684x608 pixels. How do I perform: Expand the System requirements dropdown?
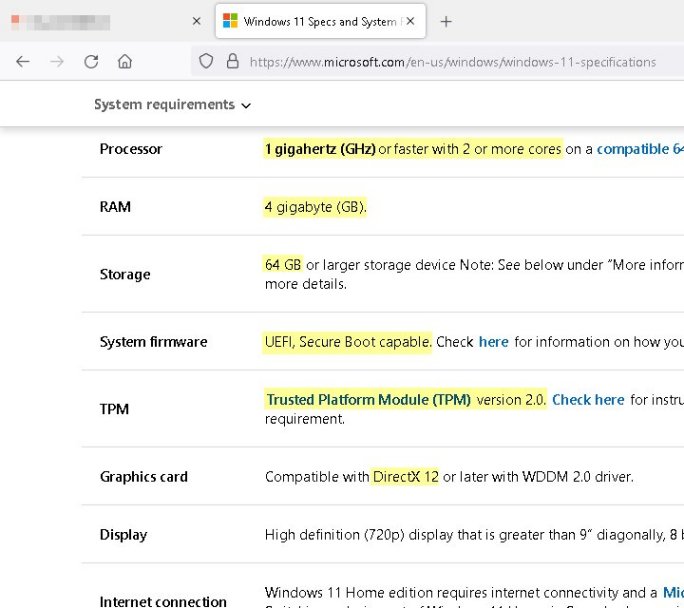172,105
